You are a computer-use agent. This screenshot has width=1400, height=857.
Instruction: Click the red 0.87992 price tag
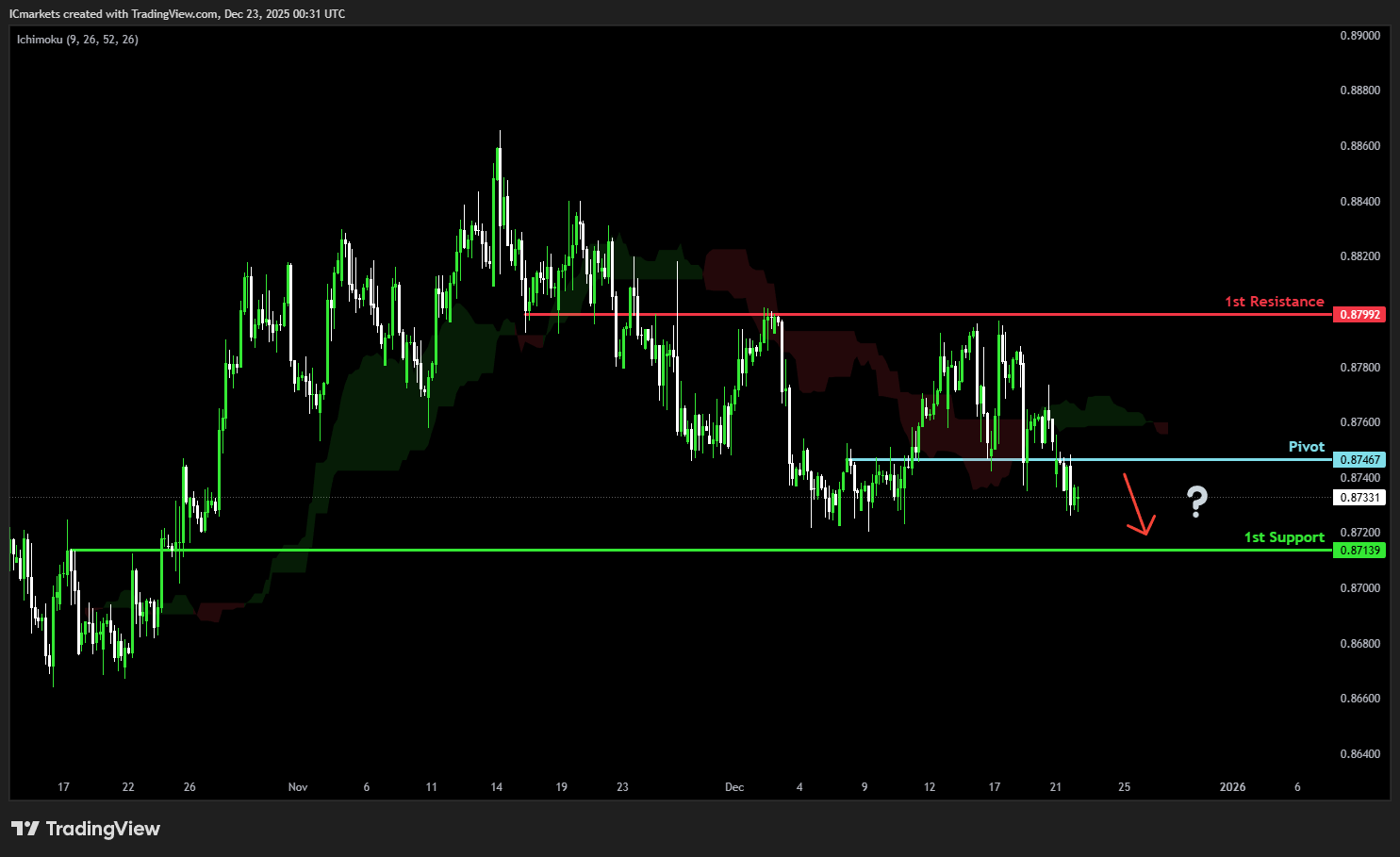coord(1359,315)
